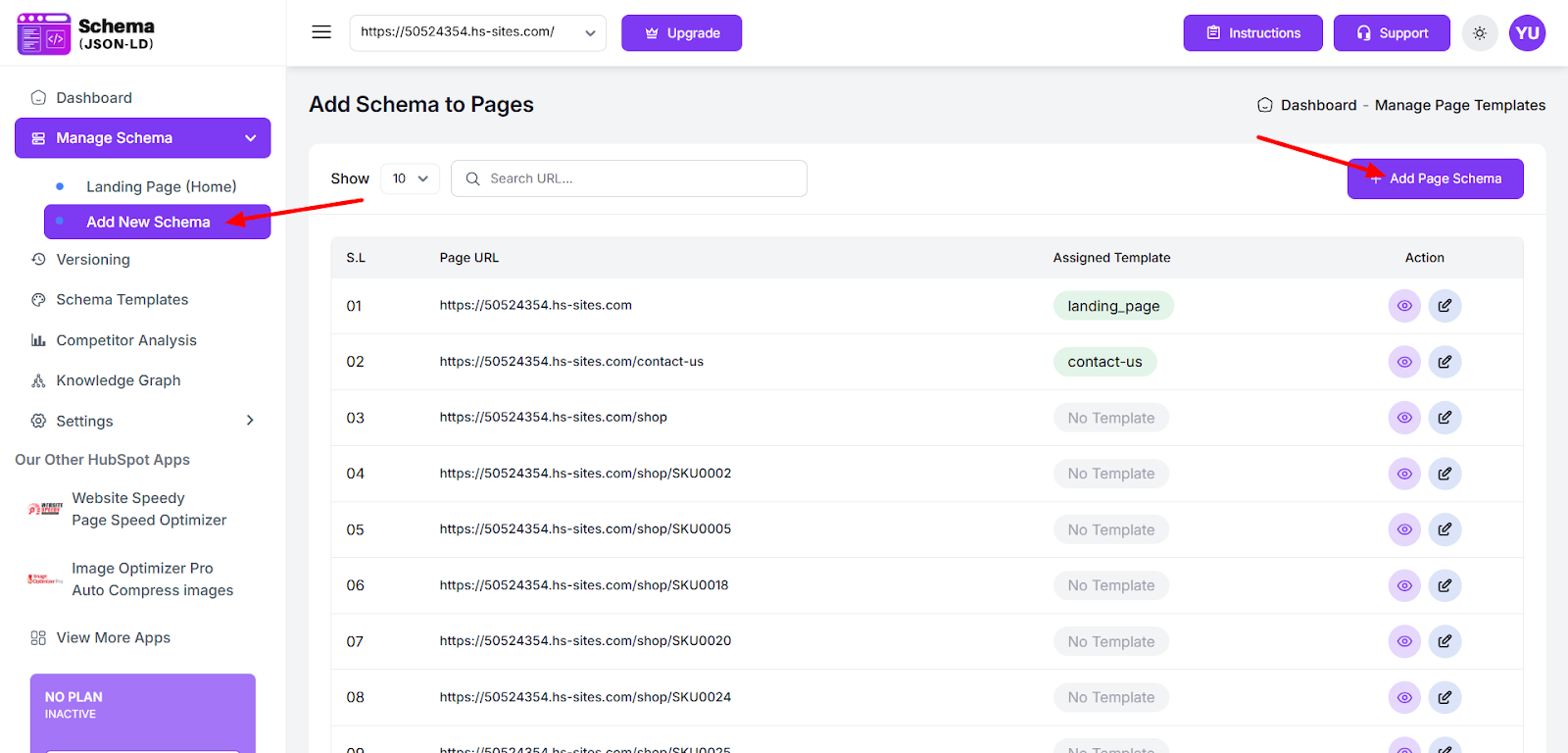Toggle the light/dark theme sun icon
This screenshot has width=1568, height=753.
[1480, 33]
